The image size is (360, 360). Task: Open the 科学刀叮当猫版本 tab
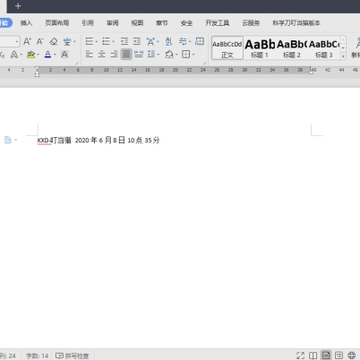click(x=296, y=23)
